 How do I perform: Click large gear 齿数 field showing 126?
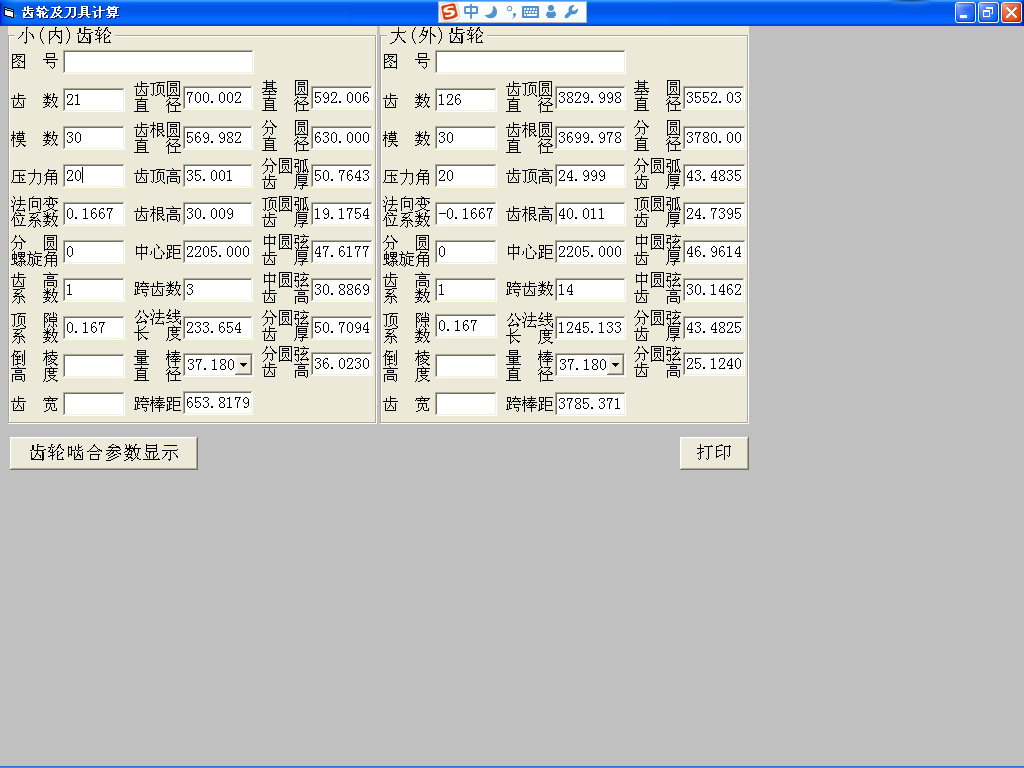(466, 100)
